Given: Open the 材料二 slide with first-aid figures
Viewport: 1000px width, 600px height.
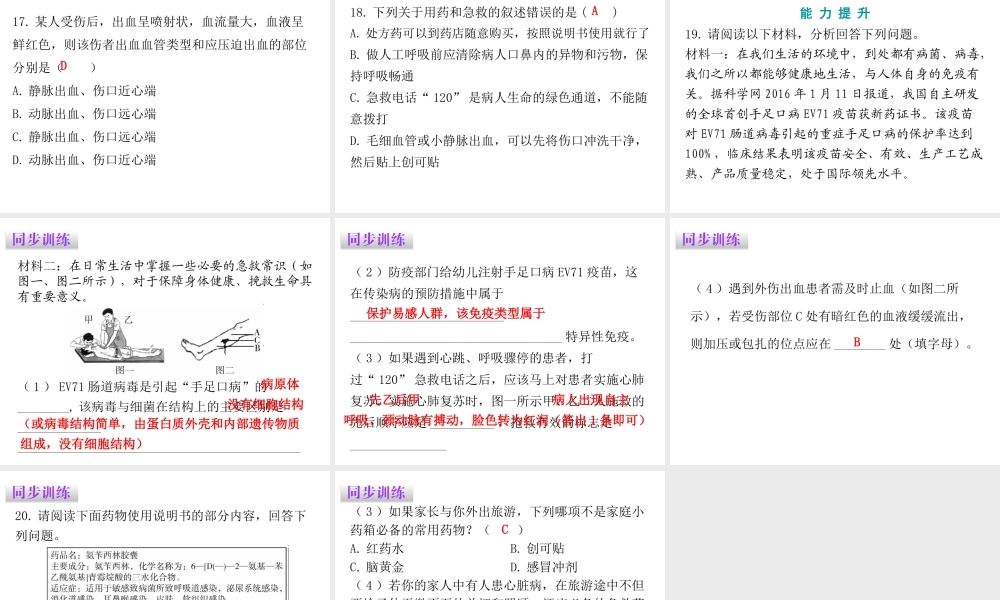Looking at the screenshot, I should (x=165, y=341).
